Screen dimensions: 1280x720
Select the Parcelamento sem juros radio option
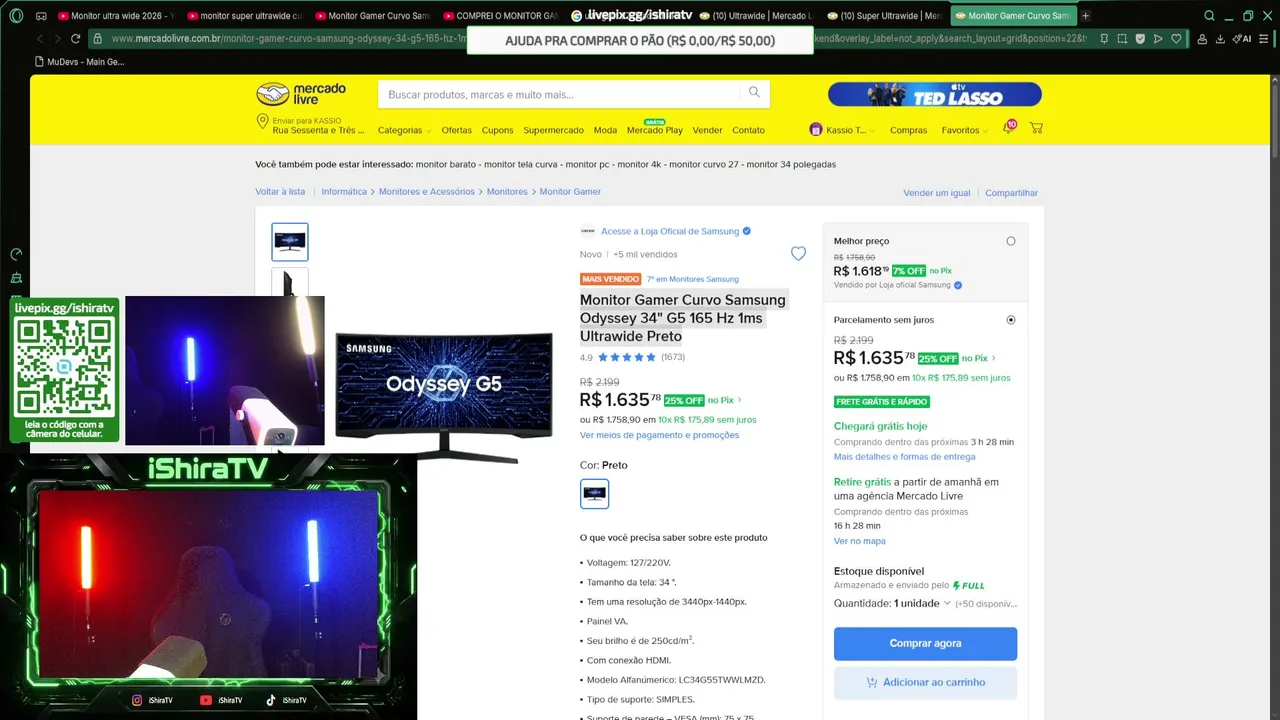point(1011,320)
